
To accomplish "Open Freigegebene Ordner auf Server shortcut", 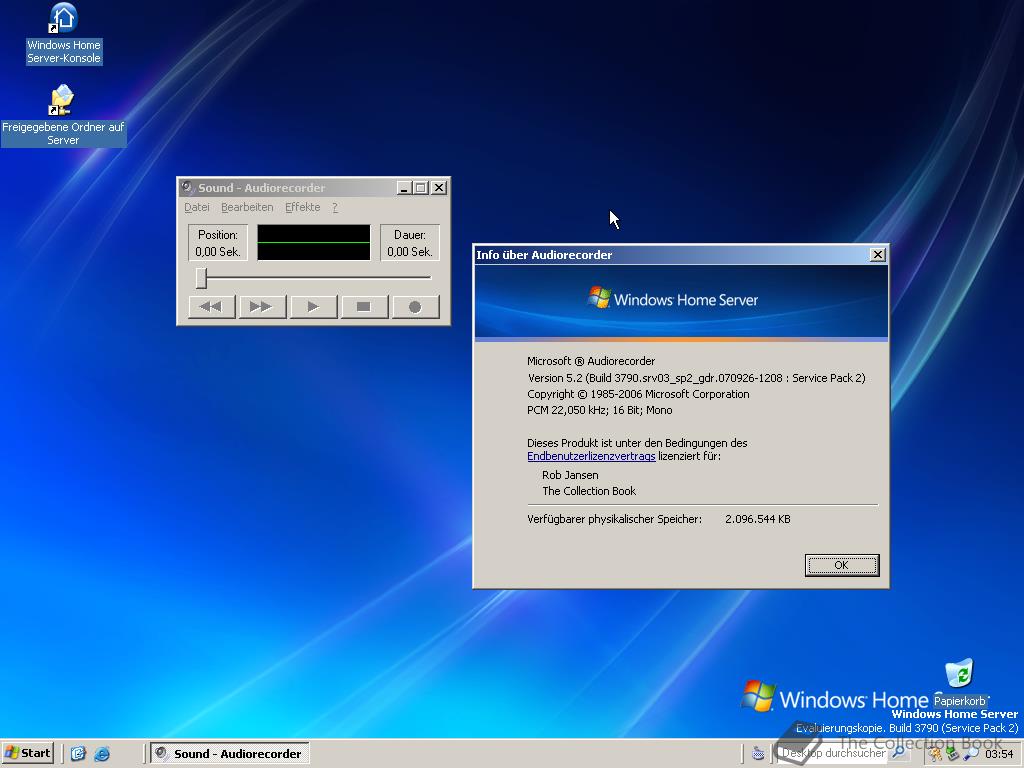I will click(x=63, y=115).
